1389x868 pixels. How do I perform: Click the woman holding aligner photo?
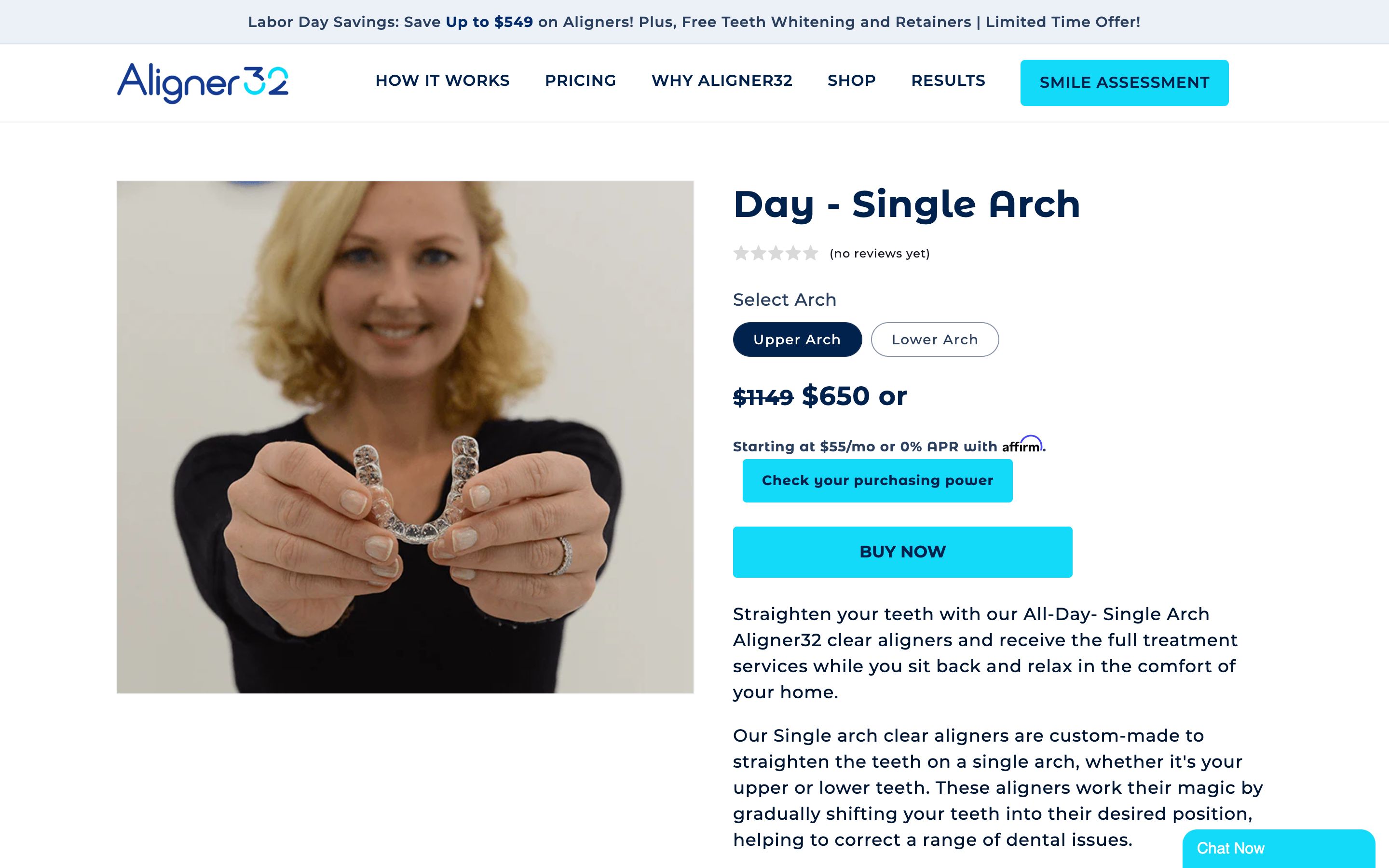pyautogui.click(x=405, y=437)
